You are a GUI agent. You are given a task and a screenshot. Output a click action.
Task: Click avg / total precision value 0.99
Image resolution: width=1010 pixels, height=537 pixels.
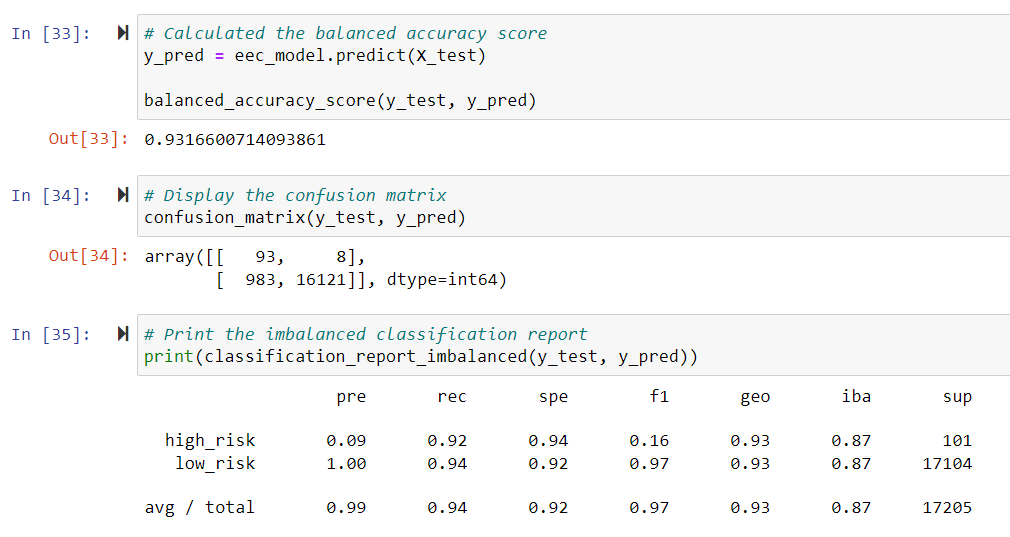point(346,508)
